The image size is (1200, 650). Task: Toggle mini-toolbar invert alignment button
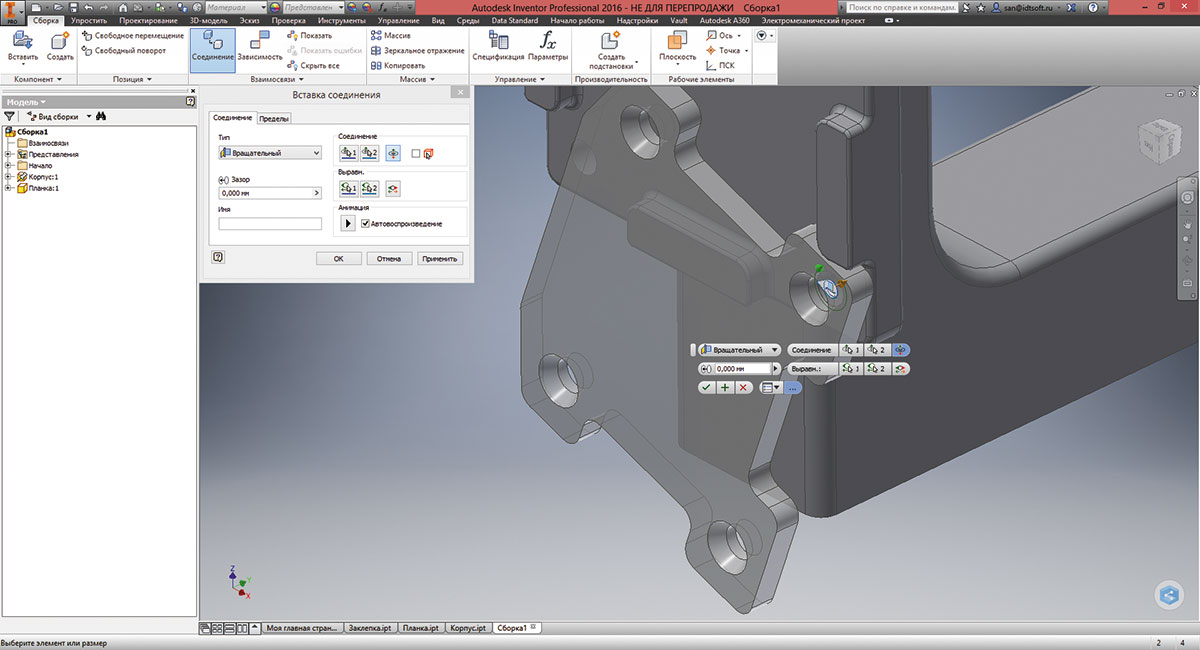(x=901, y=369)
